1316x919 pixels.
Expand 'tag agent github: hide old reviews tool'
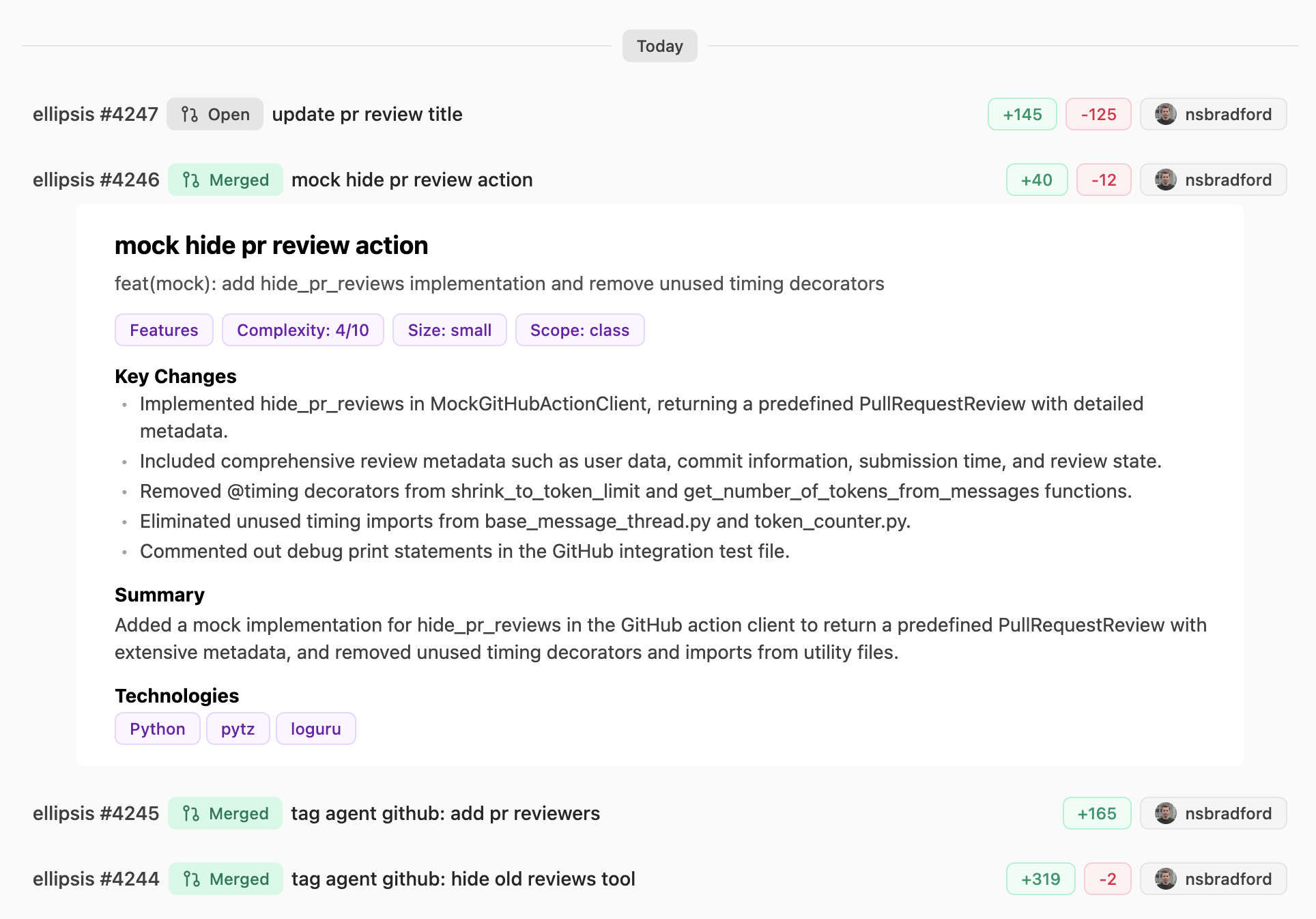[463, 879]
